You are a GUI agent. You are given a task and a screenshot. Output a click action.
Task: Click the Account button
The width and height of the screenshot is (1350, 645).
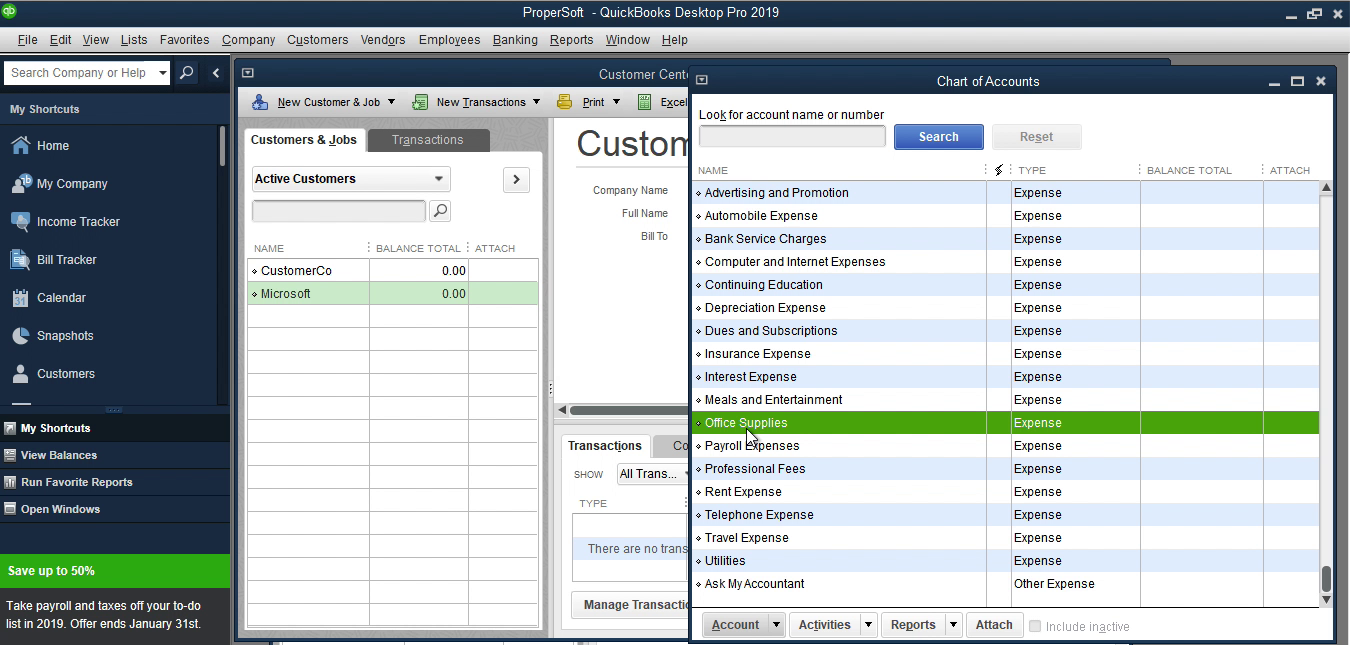coord(735,625)
